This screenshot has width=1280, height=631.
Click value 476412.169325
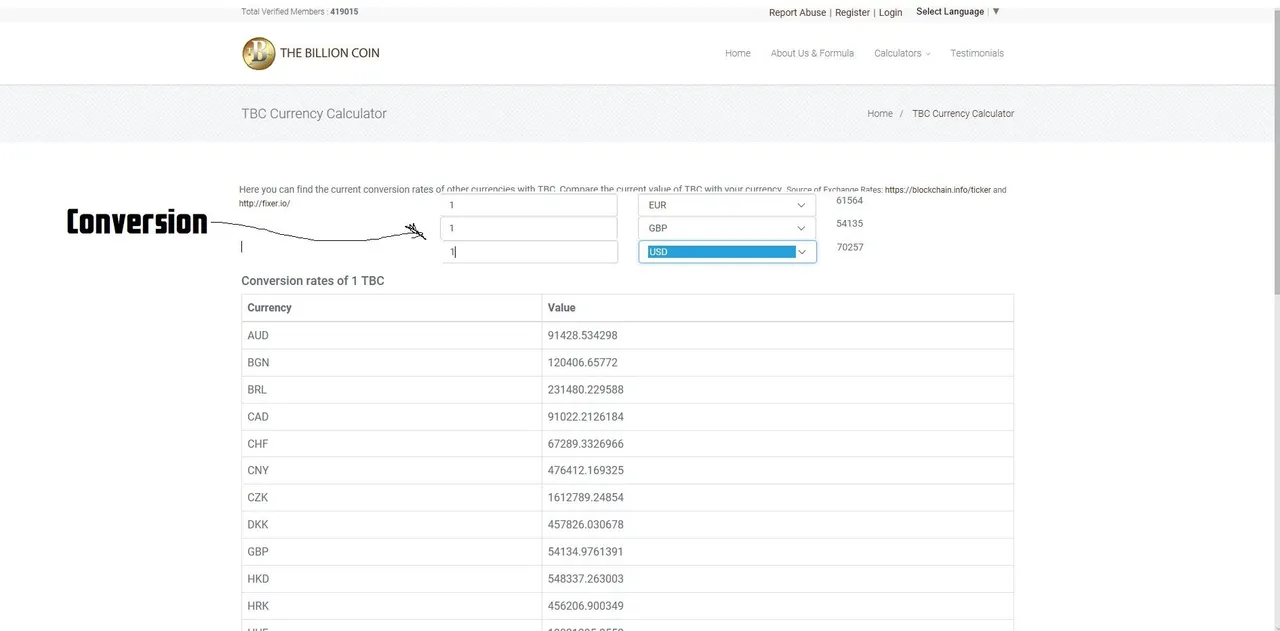(586, 471)
